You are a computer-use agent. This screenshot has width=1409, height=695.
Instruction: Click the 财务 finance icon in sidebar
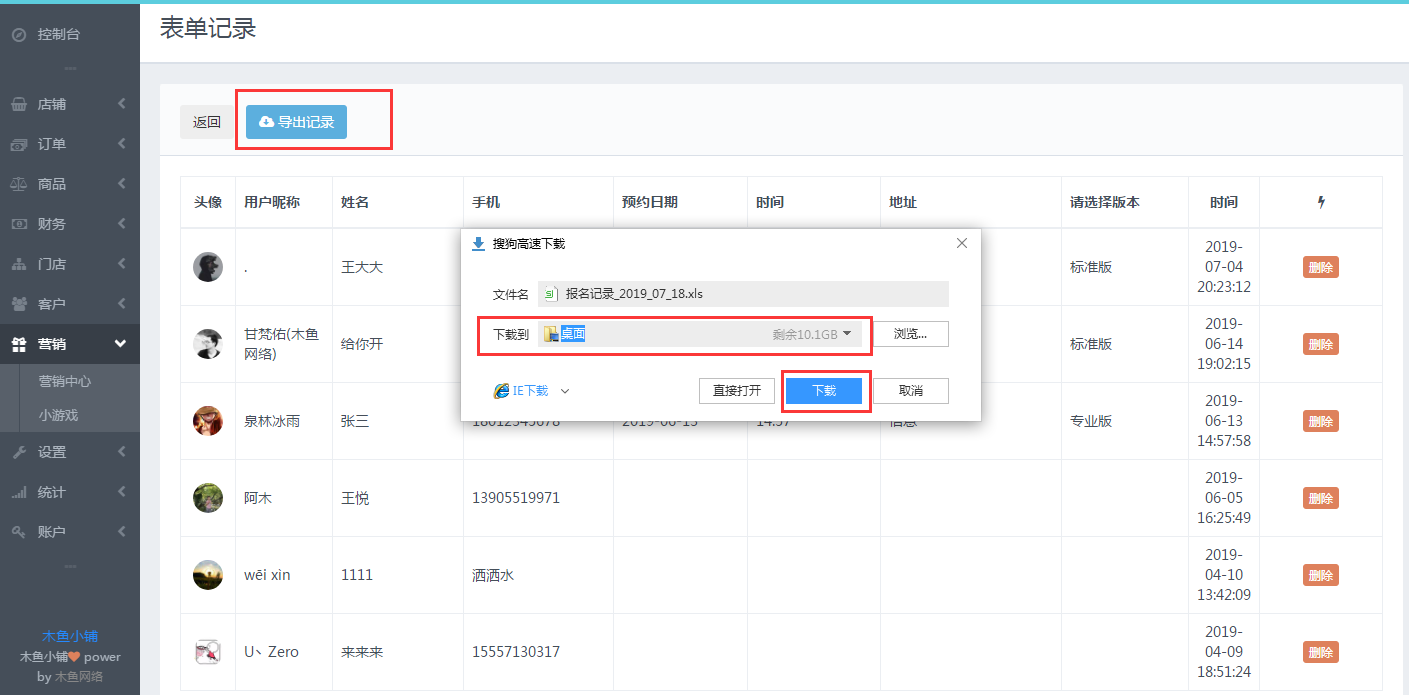point(18,224)
